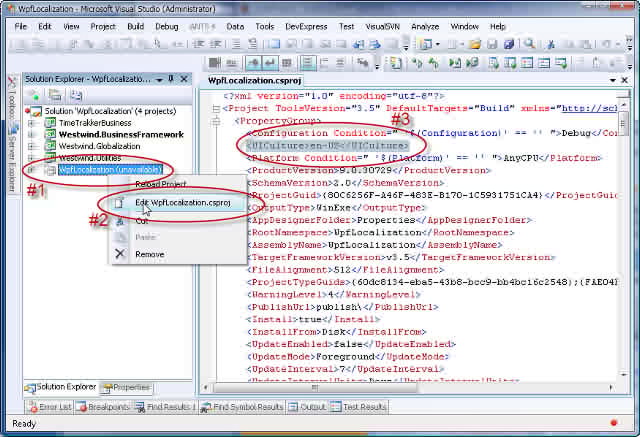This screenshot has width=640, height=437.
Task: Click the red recording dot in status bar
Action: pos(614,422)
